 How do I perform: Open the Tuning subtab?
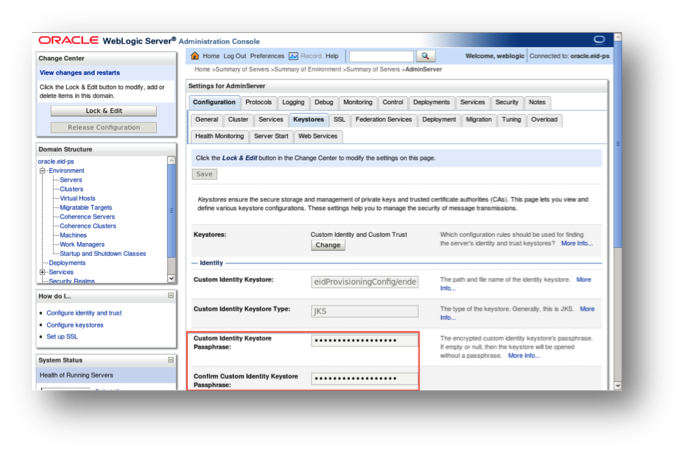(512, 120)
